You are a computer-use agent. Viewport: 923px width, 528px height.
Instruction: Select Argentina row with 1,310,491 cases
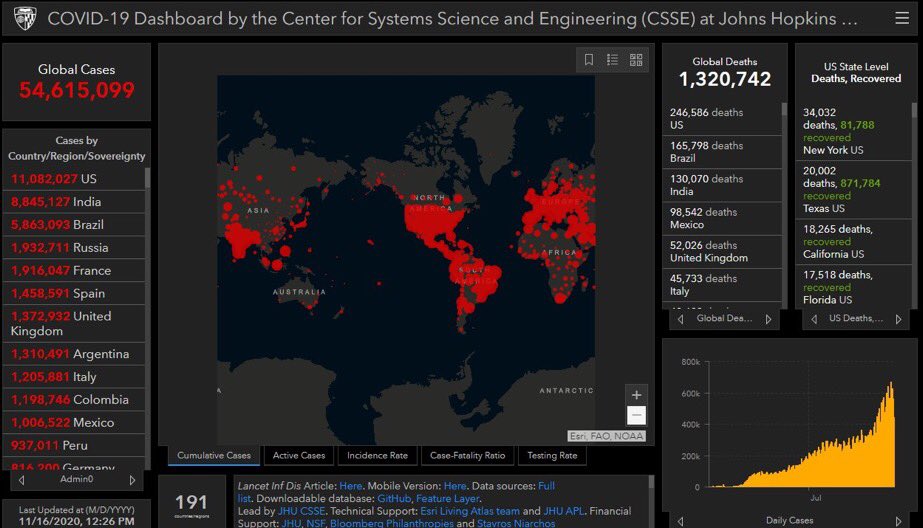pos(74,354)
